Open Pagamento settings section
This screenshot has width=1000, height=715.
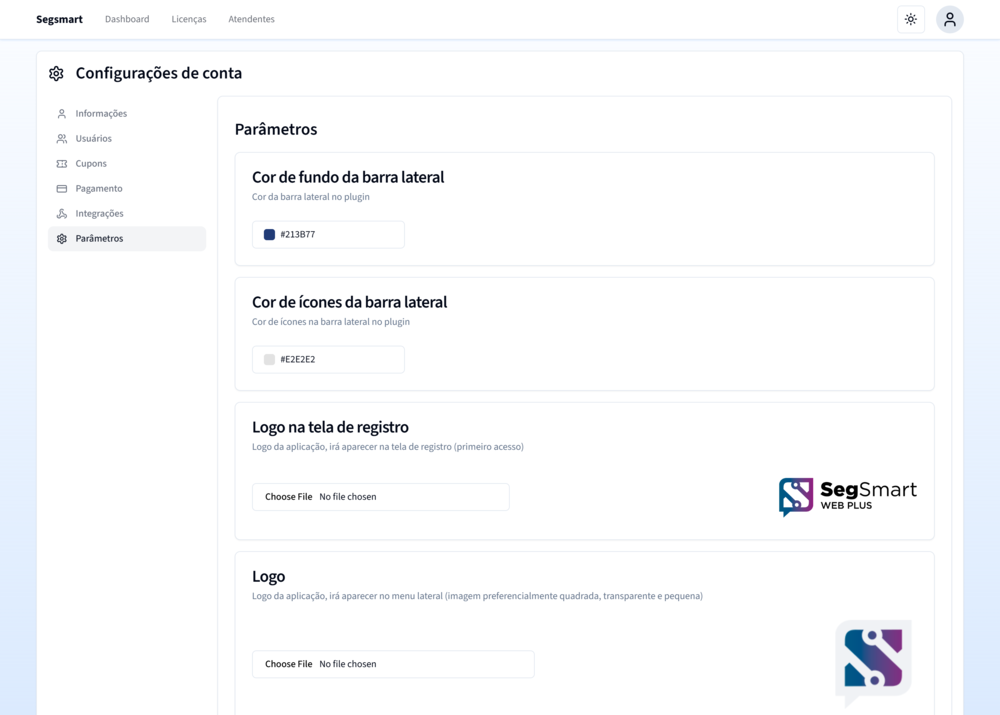pos(127,188)
